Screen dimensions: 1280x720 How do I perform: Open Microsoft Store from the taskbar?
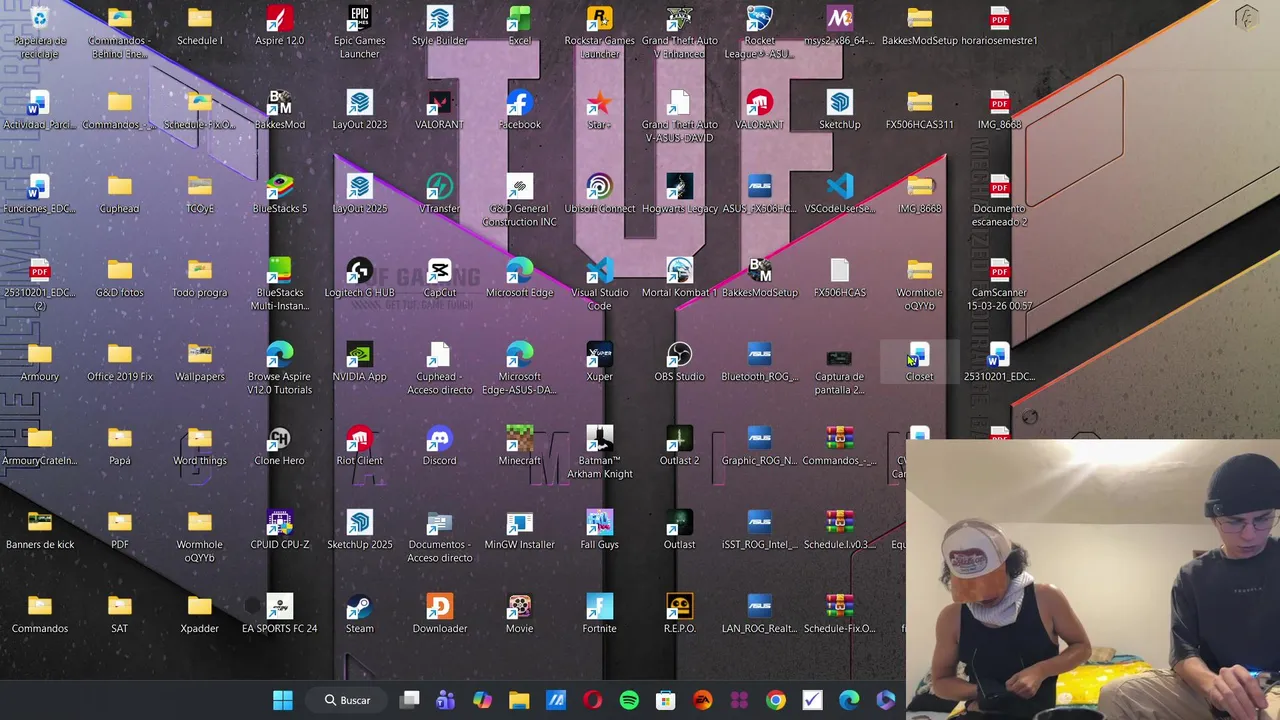click(x=665, y=700)
